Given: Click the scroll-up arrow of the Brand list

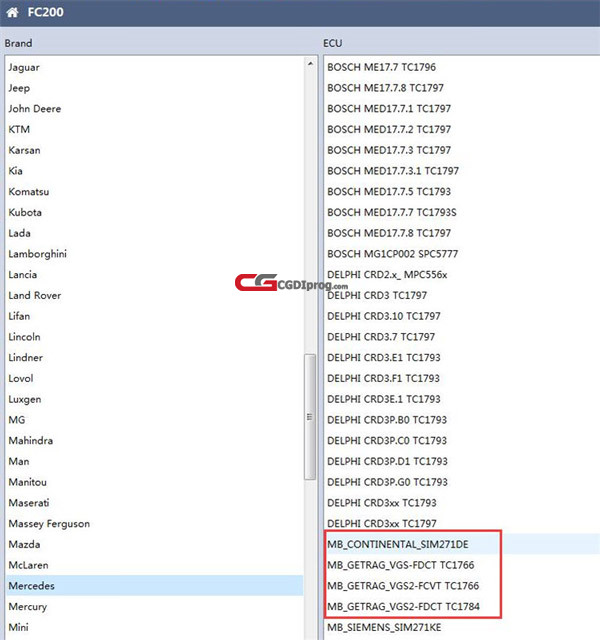Looking at the screenshot, I should coord(310,64).
